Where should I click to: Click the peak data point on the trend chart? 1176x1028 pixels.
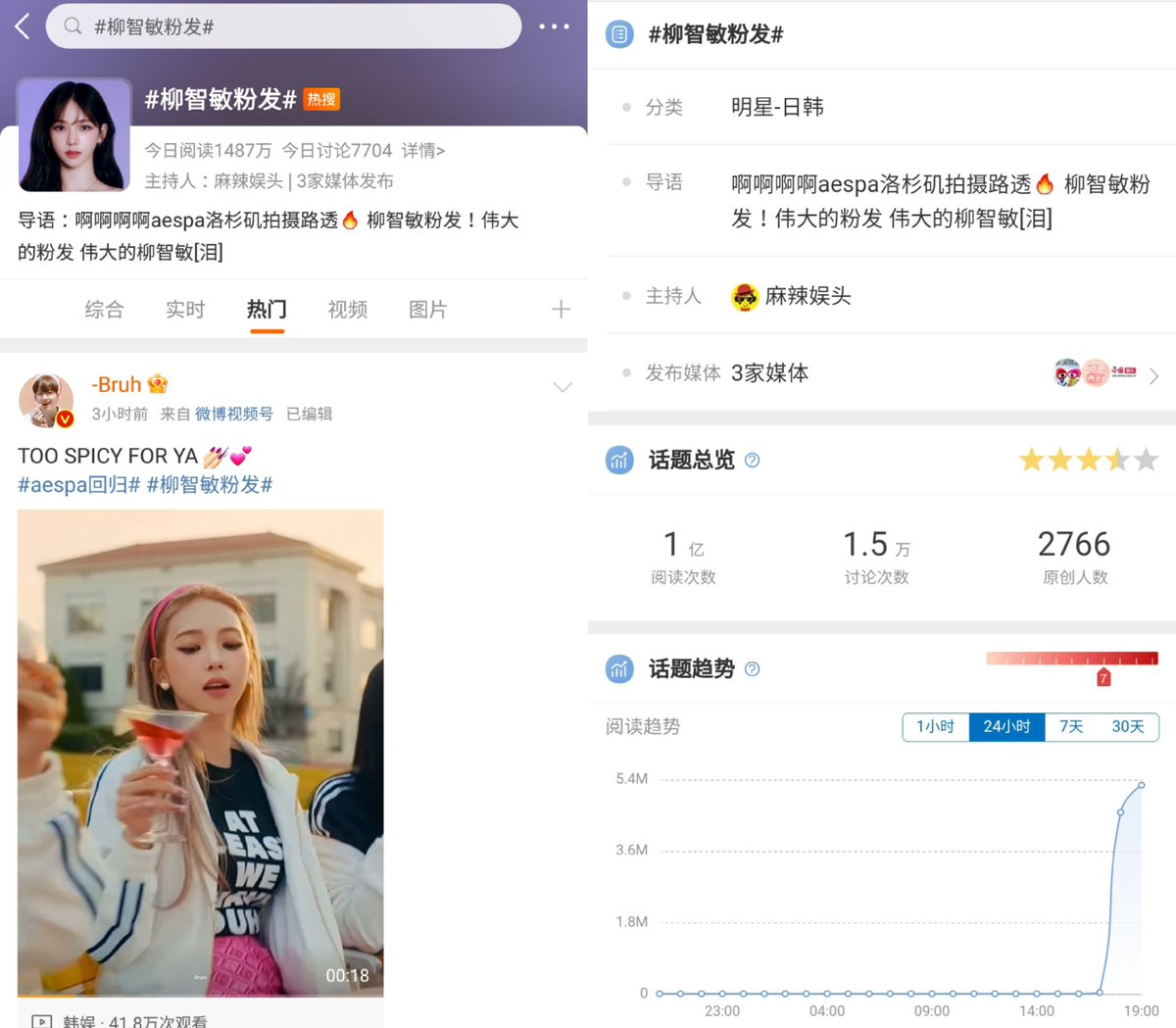[1142, 785]
